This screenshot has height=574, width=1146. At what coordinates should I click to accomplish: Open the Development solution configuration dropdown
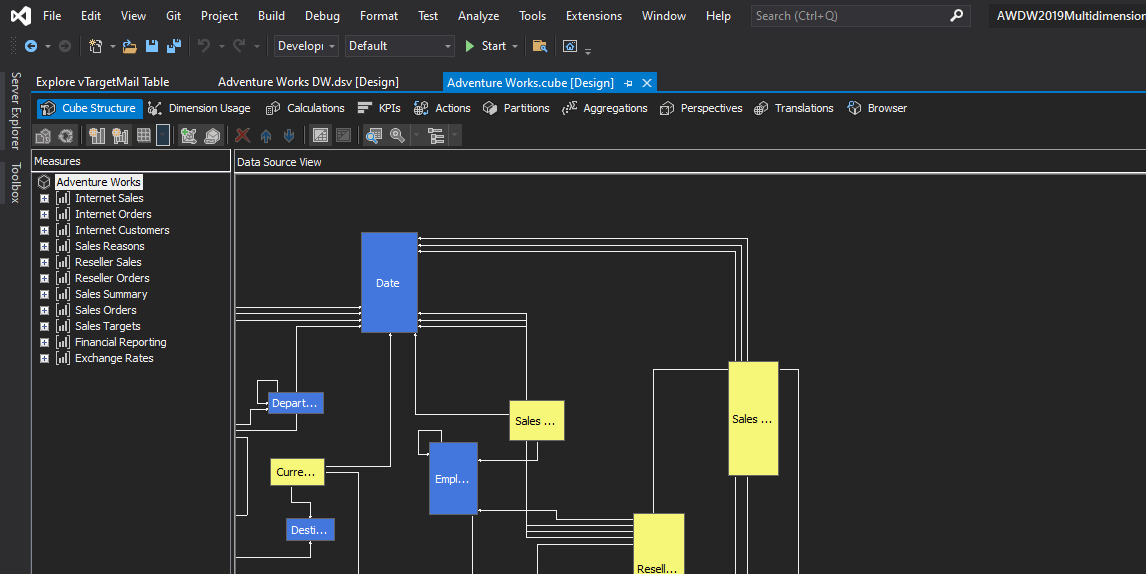coord(306,46)
